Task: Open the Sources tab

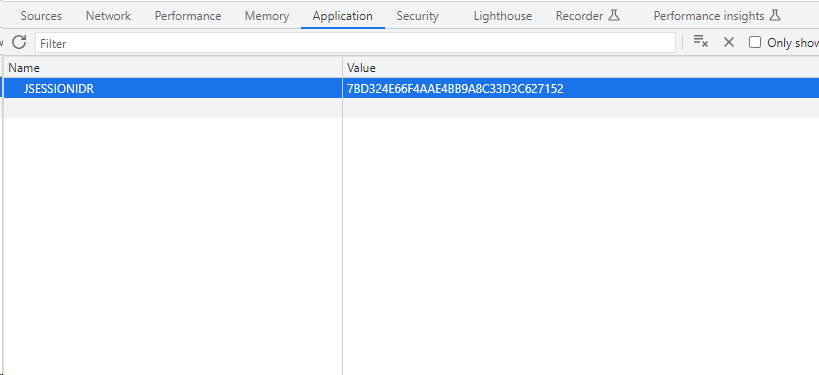Action: [41, 16]
